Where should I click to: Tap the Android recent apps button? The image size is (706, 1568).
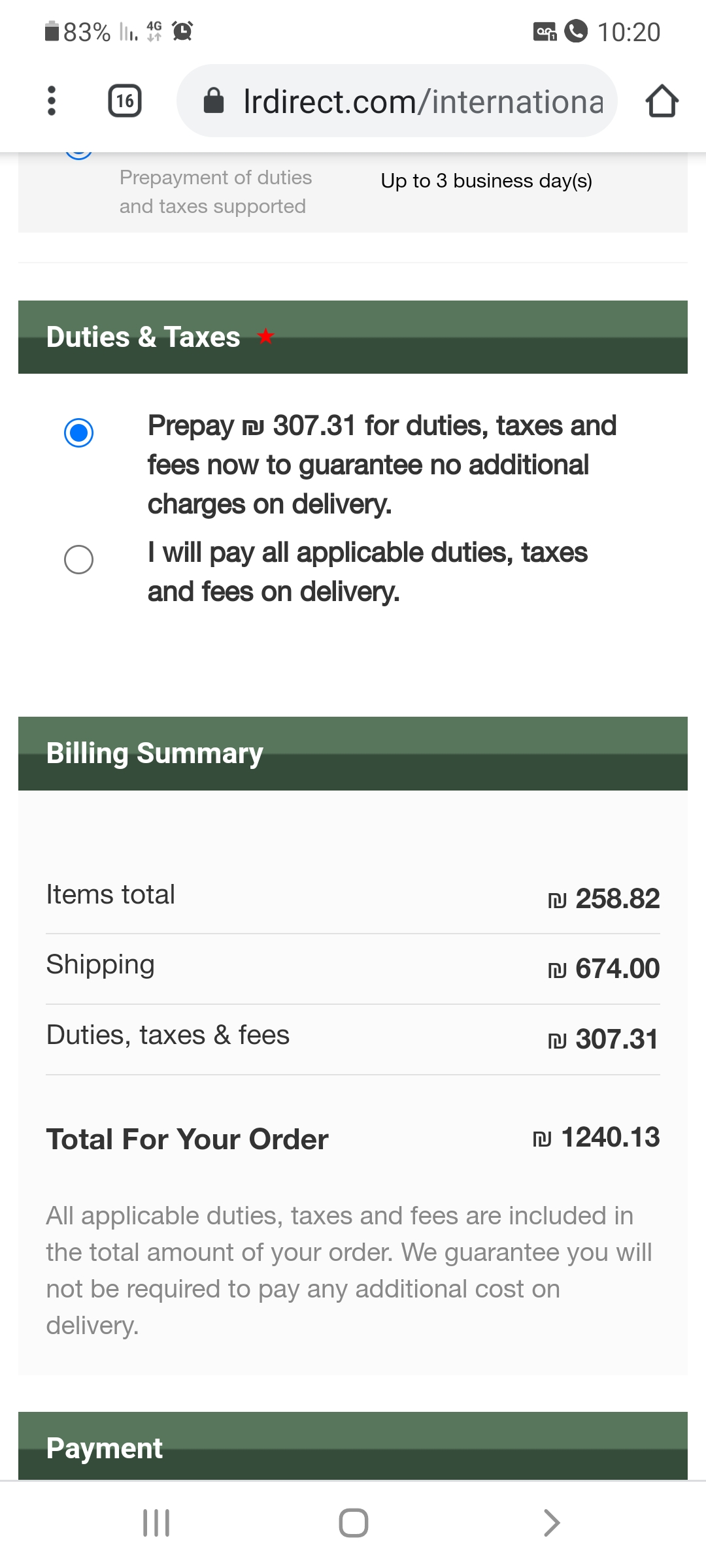(x=156, y=1523)
